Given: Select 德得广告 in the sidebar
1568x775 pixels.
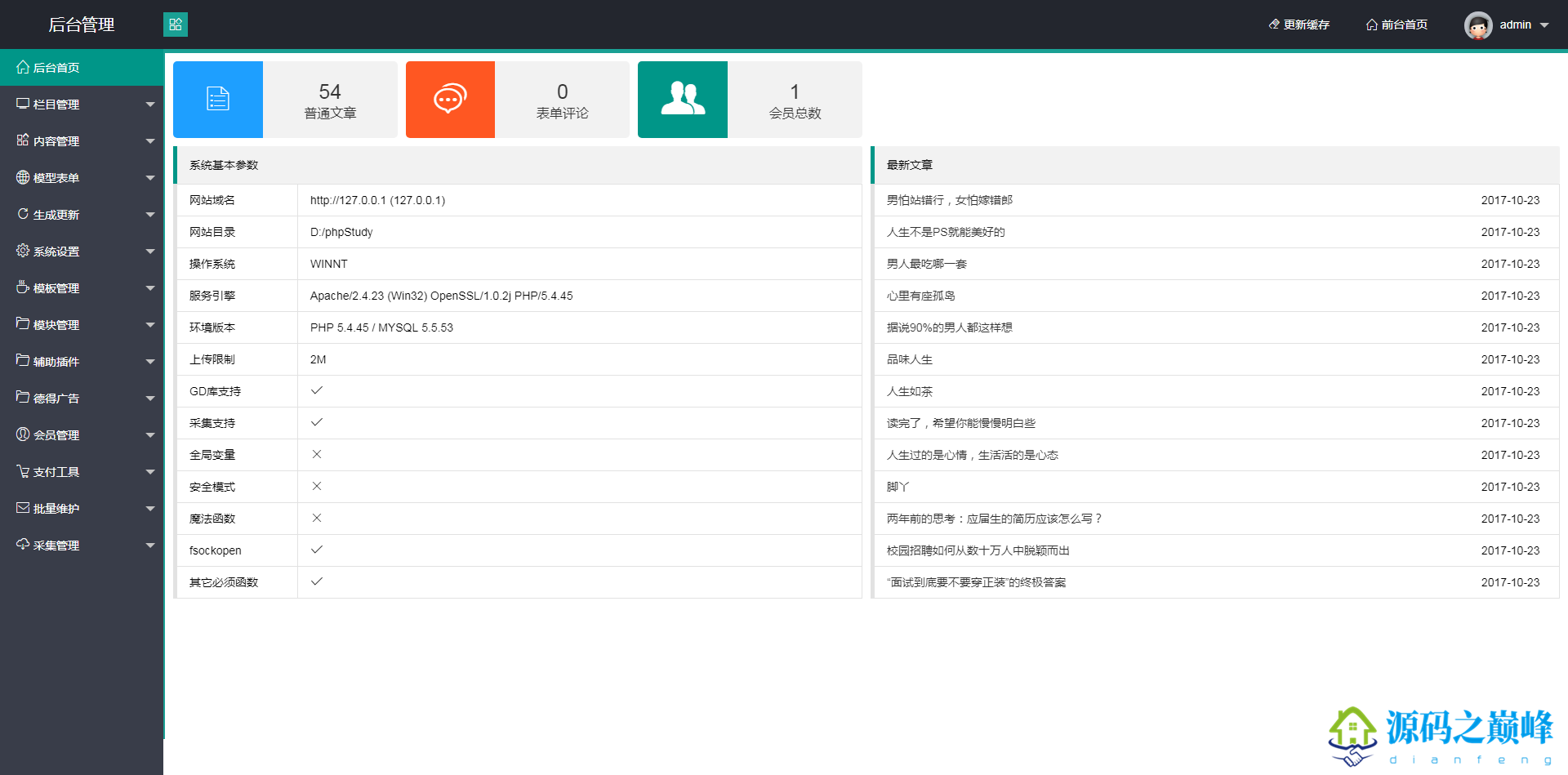Looking at the screenshot, I should pyautogui.click(x=82, y=399).
